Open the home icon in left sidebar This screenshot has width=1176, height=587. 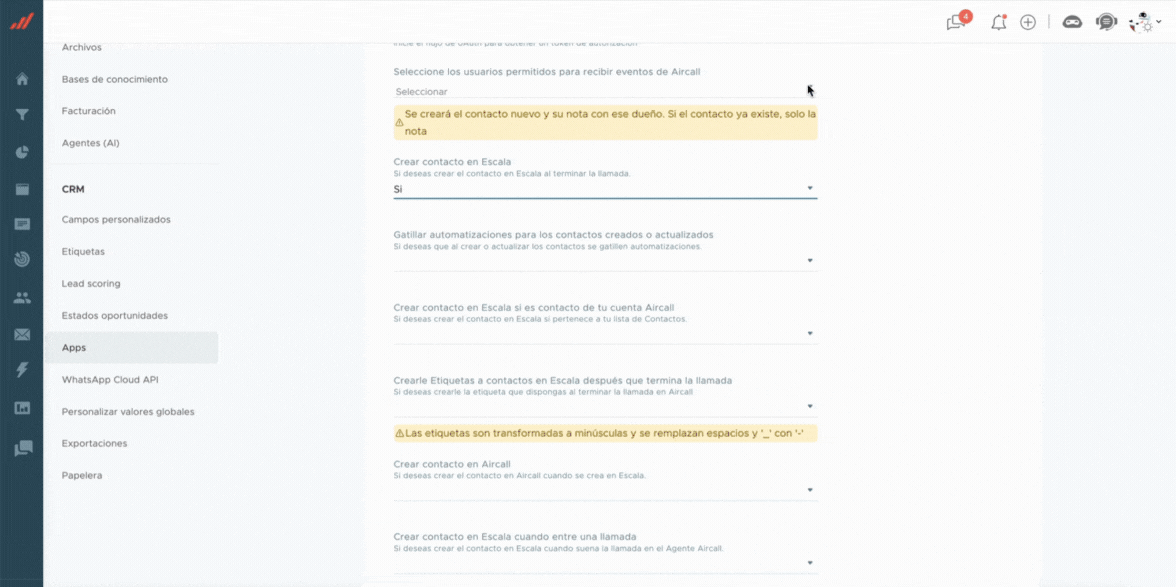[x=22, y=79]
